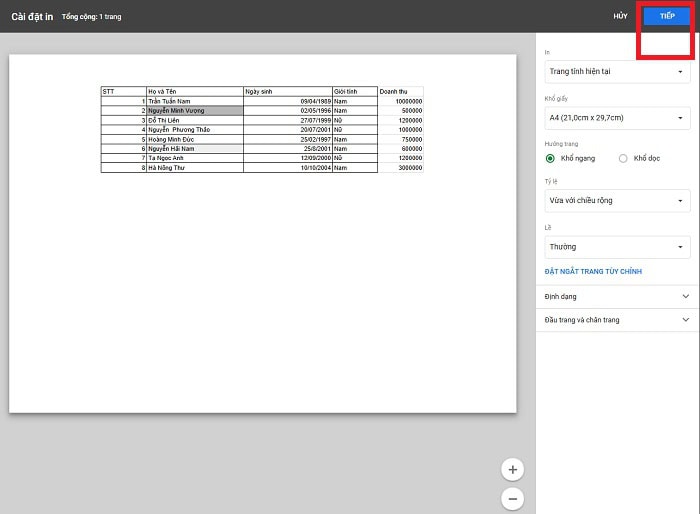Screen dimensions: 700x514
Task: Click the ĐẶT NGẮT TRANG TÙY CHỈNH link
Action: 593,271
